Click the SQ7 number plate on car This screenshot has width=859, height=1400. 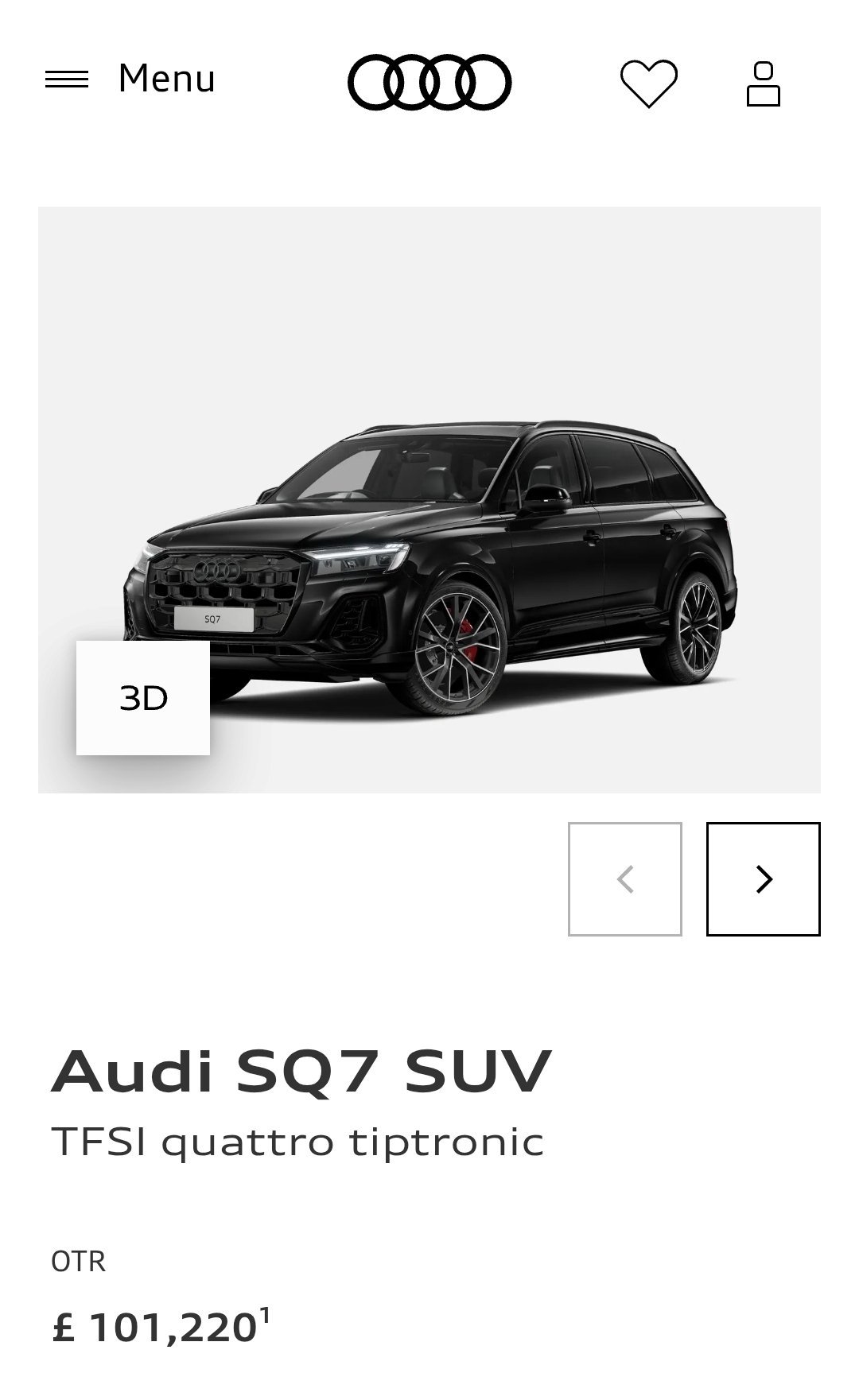(213, 619)
